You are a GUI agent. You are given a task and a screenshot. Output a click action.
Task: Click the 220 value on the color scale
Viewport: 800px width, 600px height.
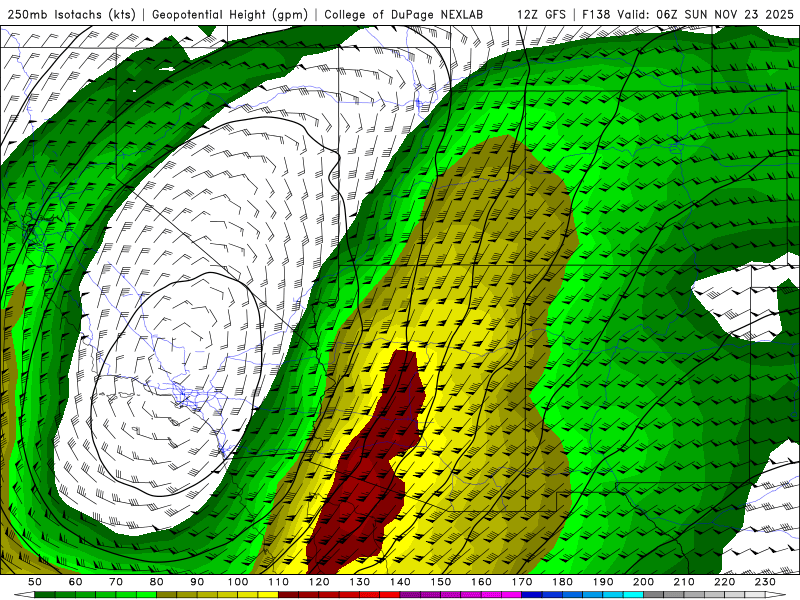click(x=724, y=582)
